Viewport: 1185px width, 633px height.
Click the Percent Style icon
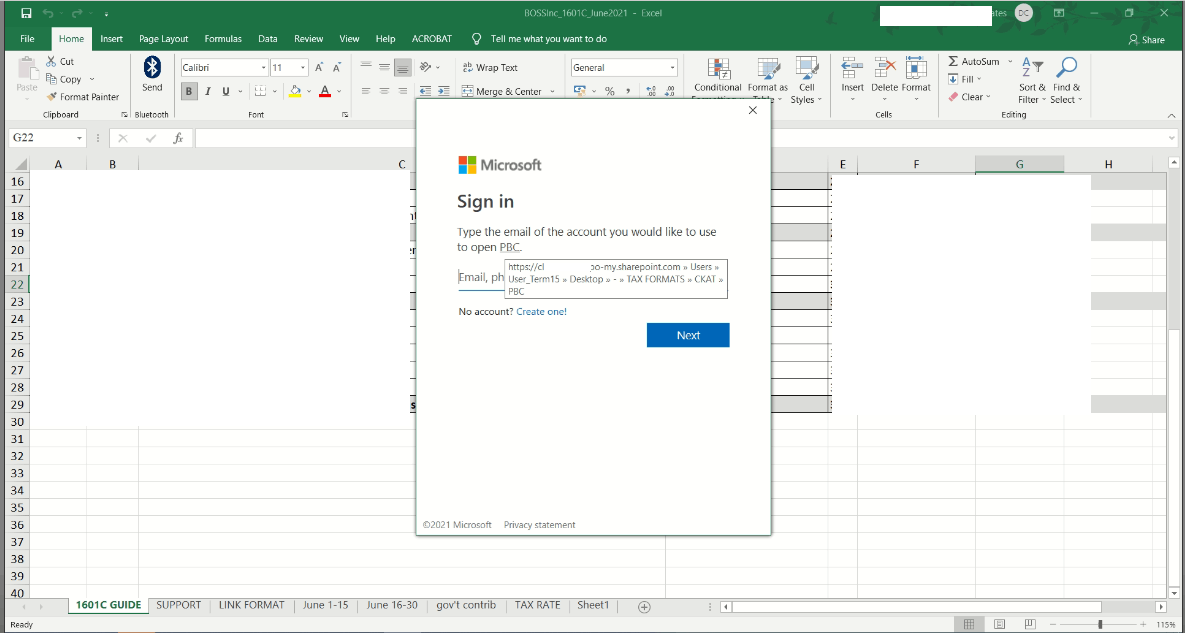click(609, 91)
